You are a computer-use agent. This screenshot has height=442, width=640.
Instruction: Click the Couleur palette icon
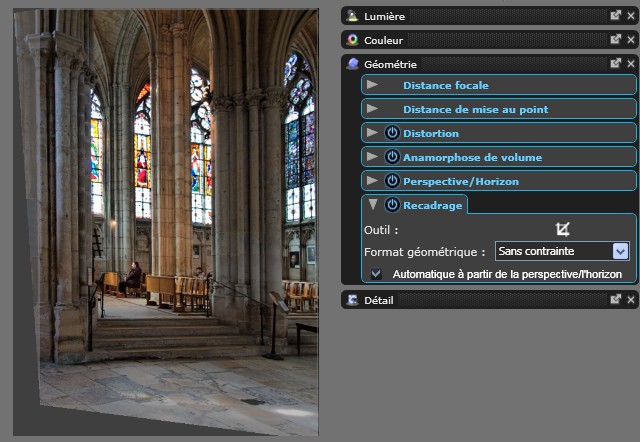coord(352,40)
